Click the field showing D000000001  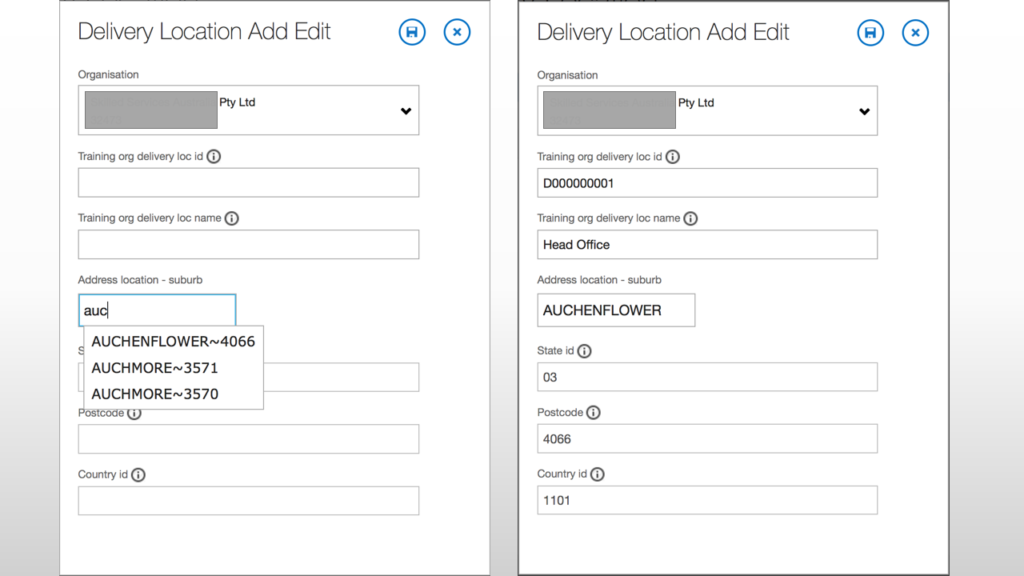click(707, 183)
